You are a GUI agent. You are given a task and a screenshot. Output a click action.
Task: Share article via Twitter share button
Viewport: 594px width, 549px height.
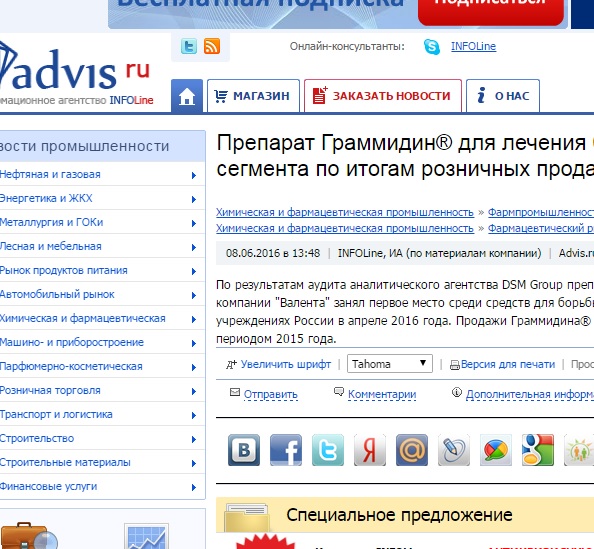point(328,450)
